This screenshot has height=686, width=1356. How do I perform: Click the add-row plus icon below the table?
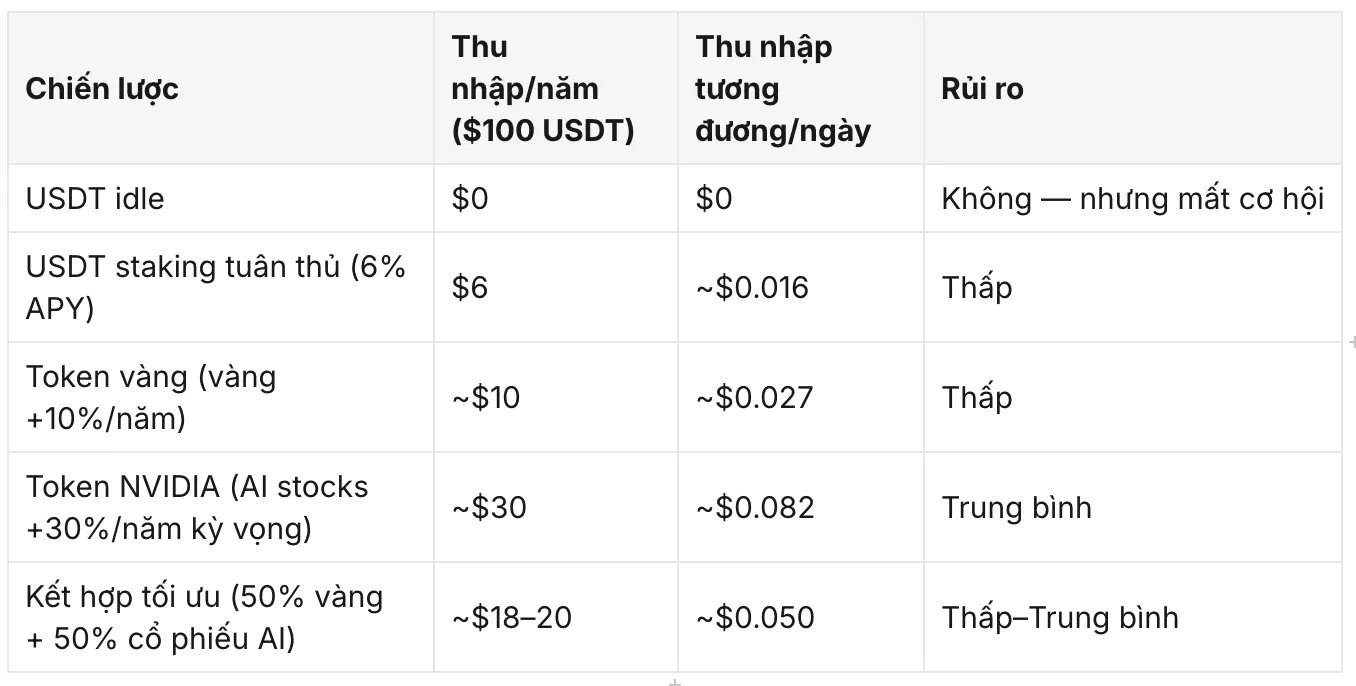675,682
